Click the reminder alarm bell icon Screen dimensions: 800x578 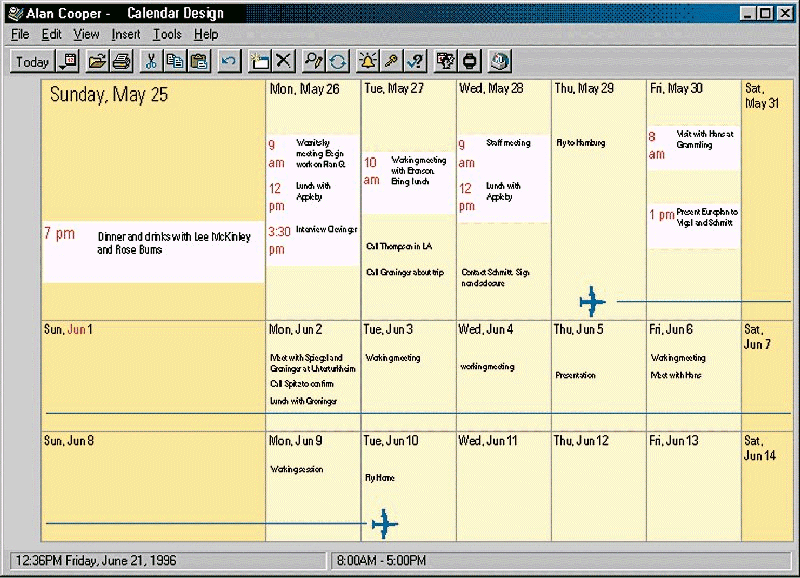(368, 62)
